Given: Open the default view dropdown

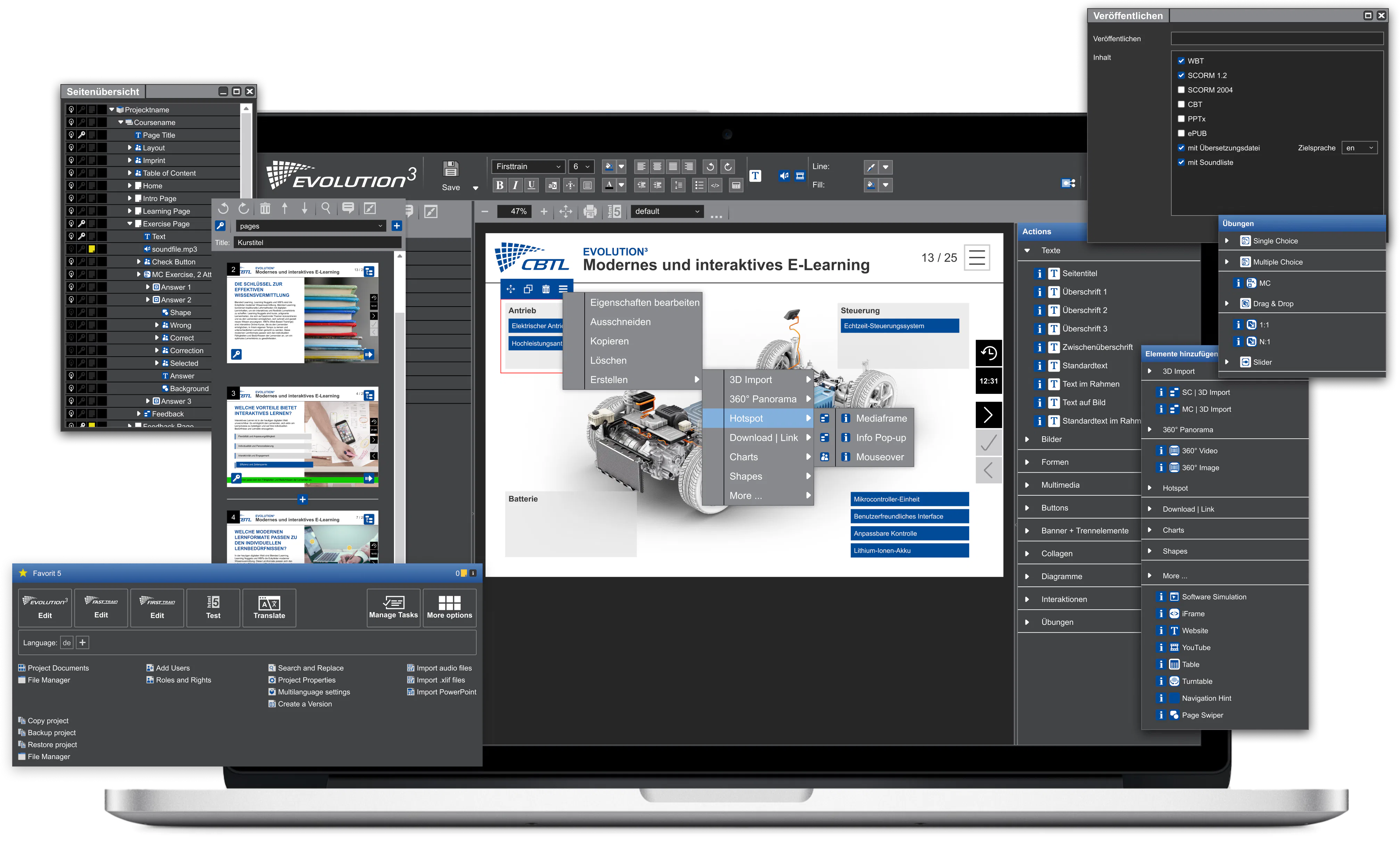Looking at the screenshot, I should click(x=667, y=212).
